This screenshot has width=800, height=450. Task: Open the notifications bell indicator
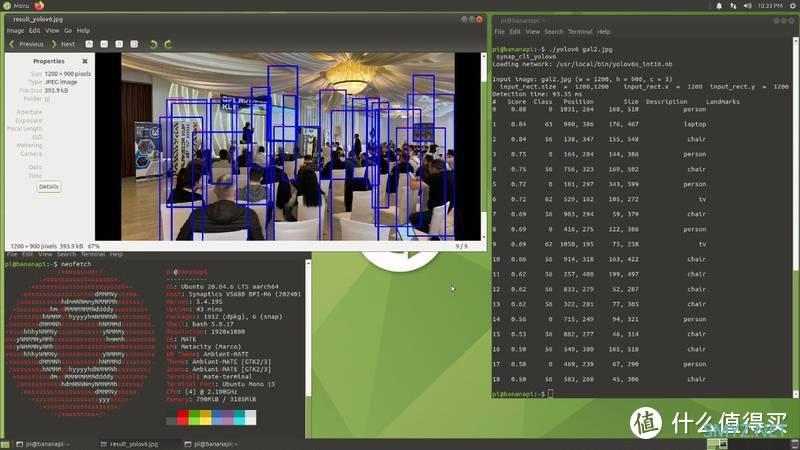pyautogui.click(x=719, y=6)
